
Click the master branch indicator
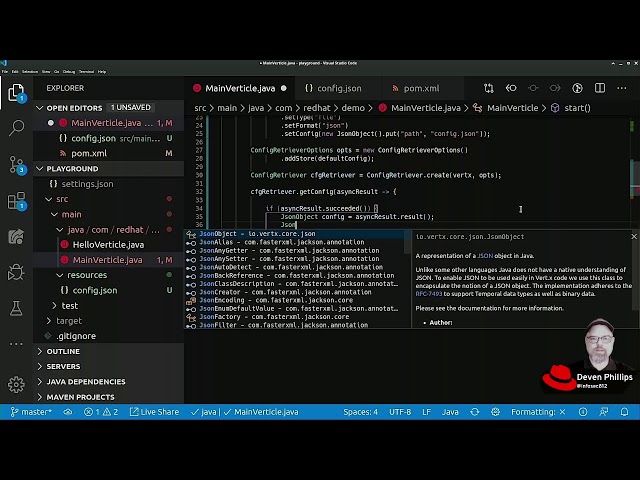32,412
